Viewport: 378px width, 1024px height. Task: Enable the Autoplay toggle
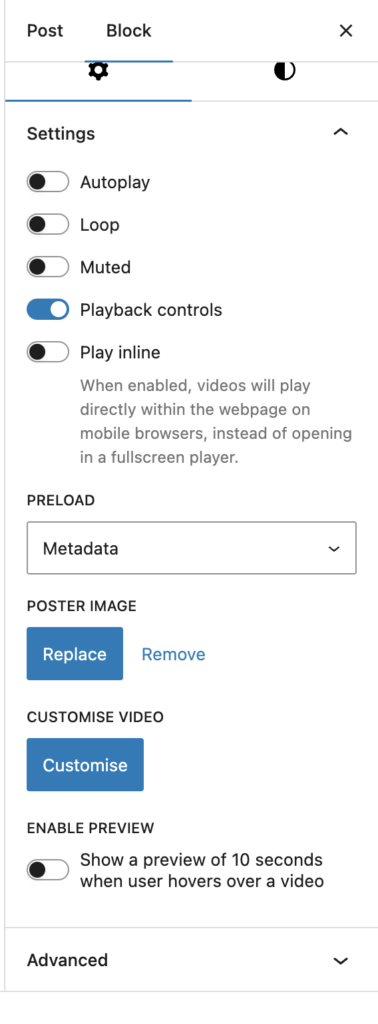pos(48,182)
